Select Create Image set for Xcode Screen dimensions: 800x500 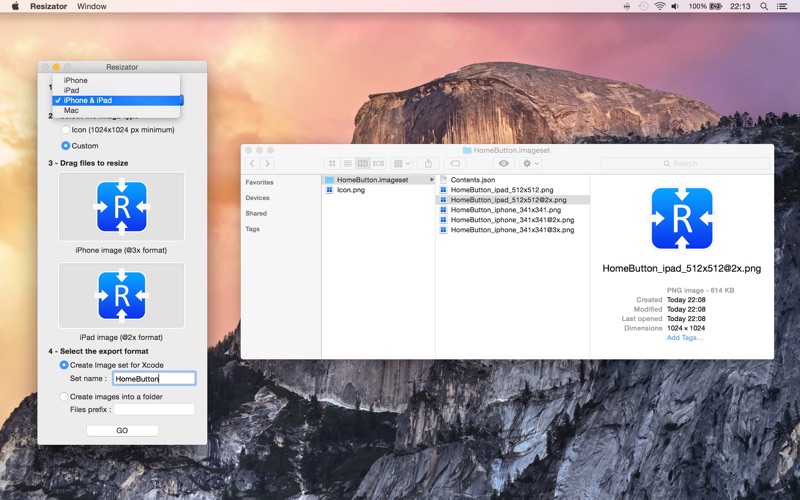coord(64,365)
